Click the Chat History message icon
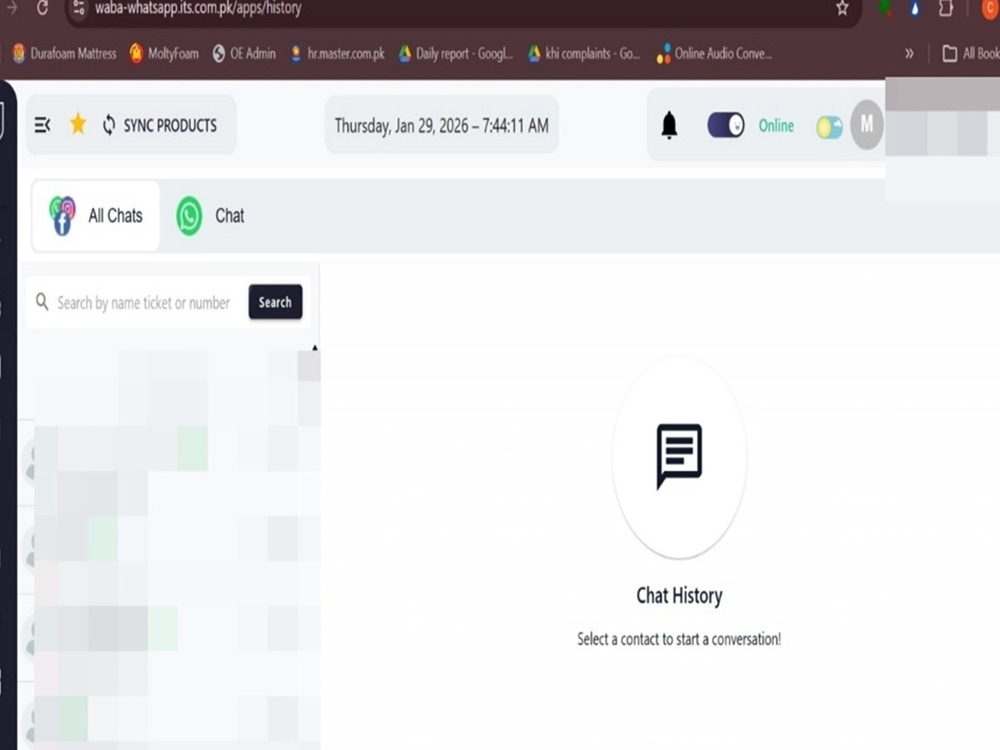The height and width of the screenshot is (750, 1000). click(679, 456)
